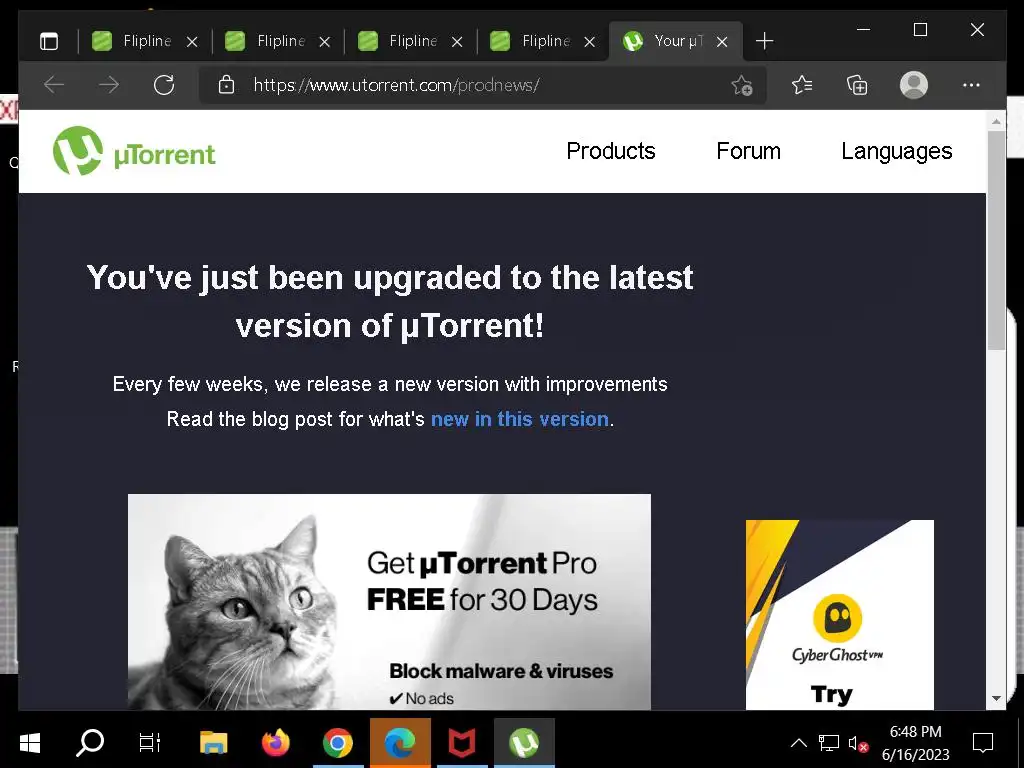Screen dimensions: 1024x768
Task: Click the address bar URL field
Action: click(483, 85)
